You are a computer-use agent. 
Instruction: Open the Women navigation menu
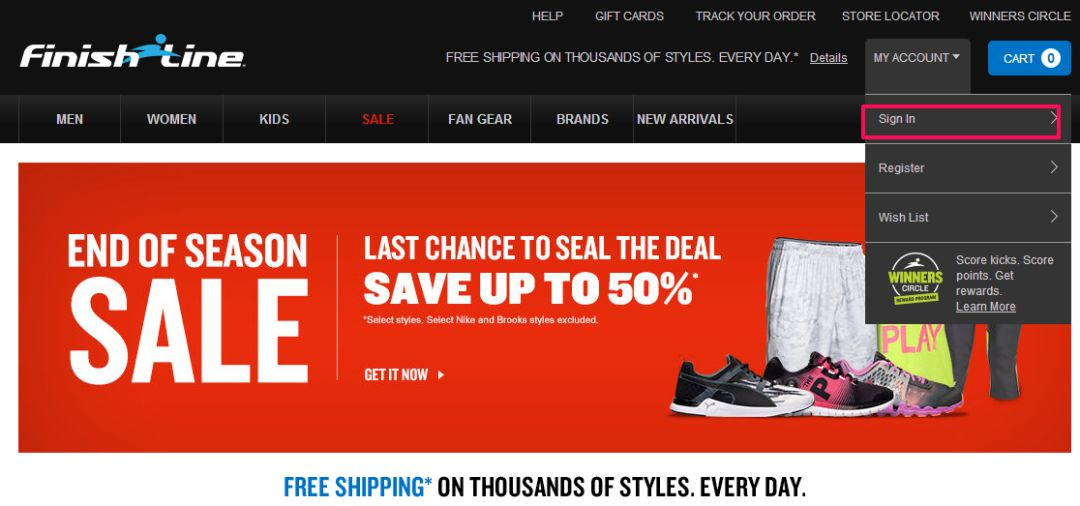point(172,119)
